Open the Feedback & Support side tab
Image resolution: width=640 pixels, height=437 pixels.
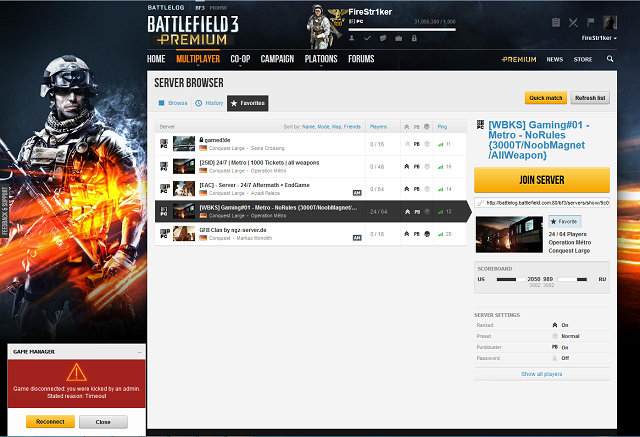pyautogui.click(x=5, y=211)
